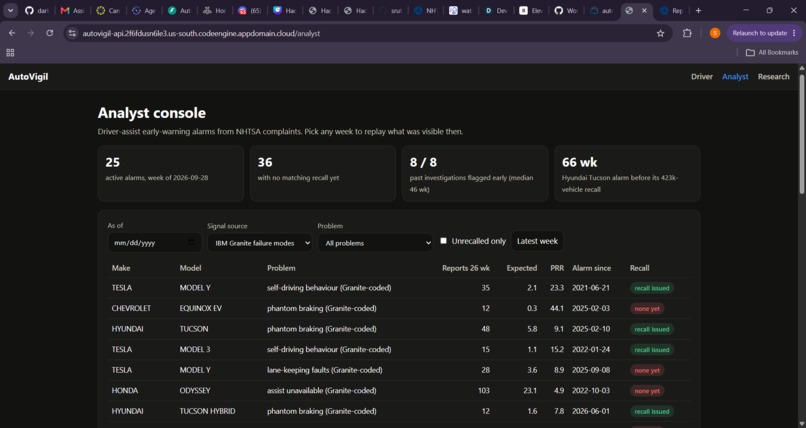This screenshot has height=428, width=806.
Task: Select 'assist unavailable (Granite-coded)' cell
Action: pos(321,390)
